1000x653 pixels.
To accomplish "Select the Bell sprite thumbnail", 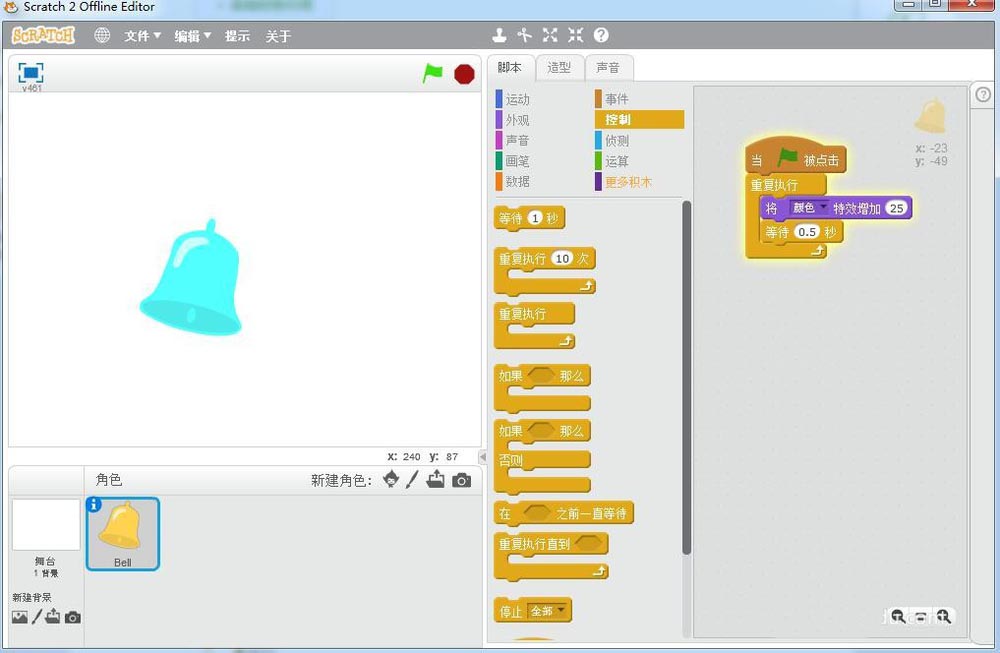I will (x=122, y=533).
